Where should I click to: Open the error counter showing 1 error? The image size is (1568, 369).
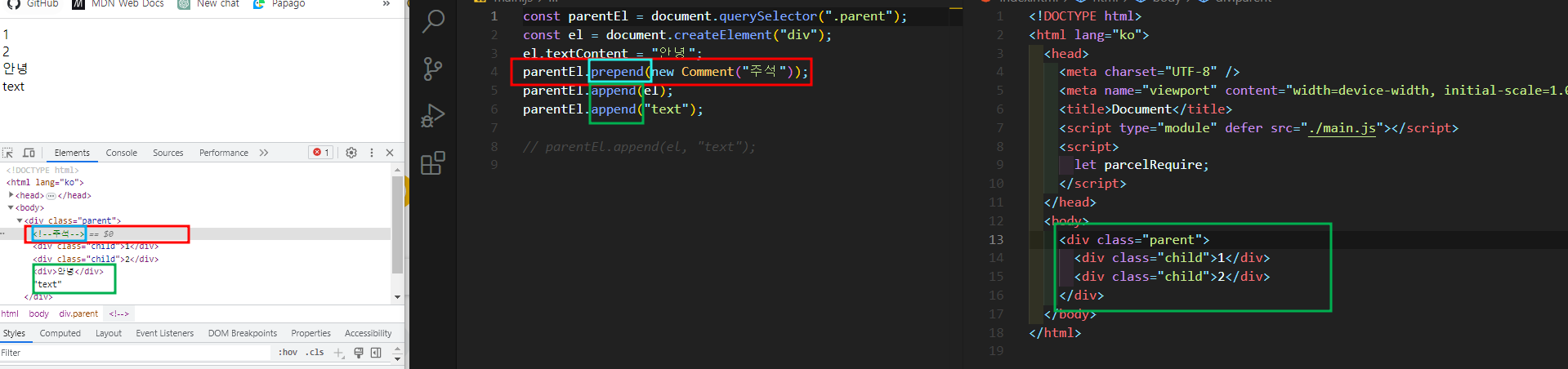coord(321,153)
